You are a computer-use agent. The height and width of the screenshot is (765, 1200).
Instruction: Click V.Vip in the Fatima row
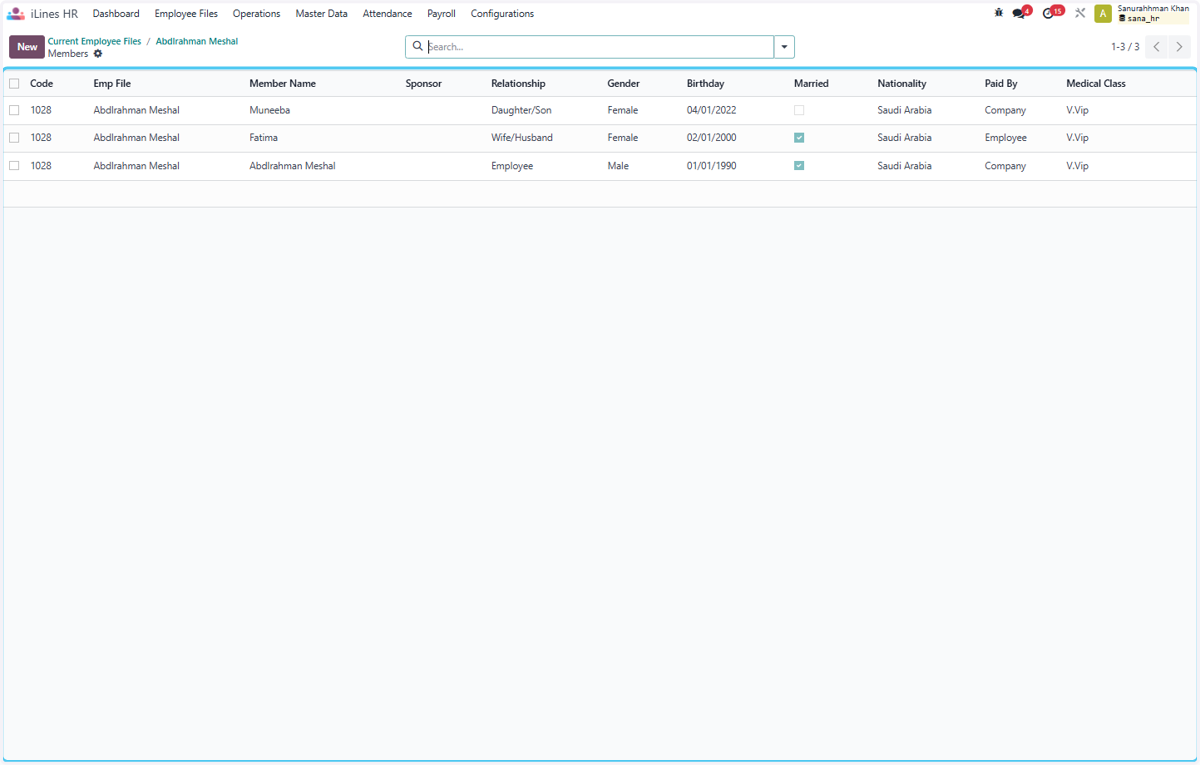click(x=1077, y=138)
